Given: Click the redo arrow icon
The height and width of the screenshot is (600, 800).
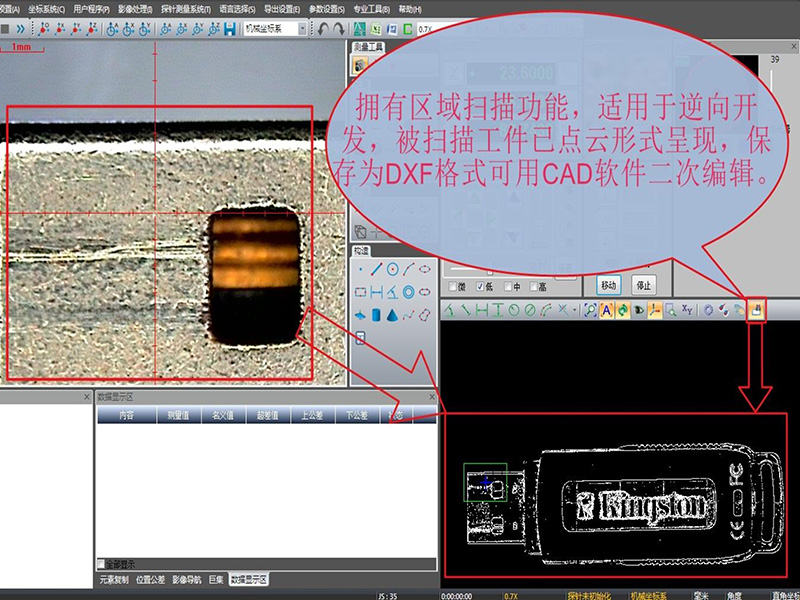Looking at the screenshot, I should [x=339, y=29].
